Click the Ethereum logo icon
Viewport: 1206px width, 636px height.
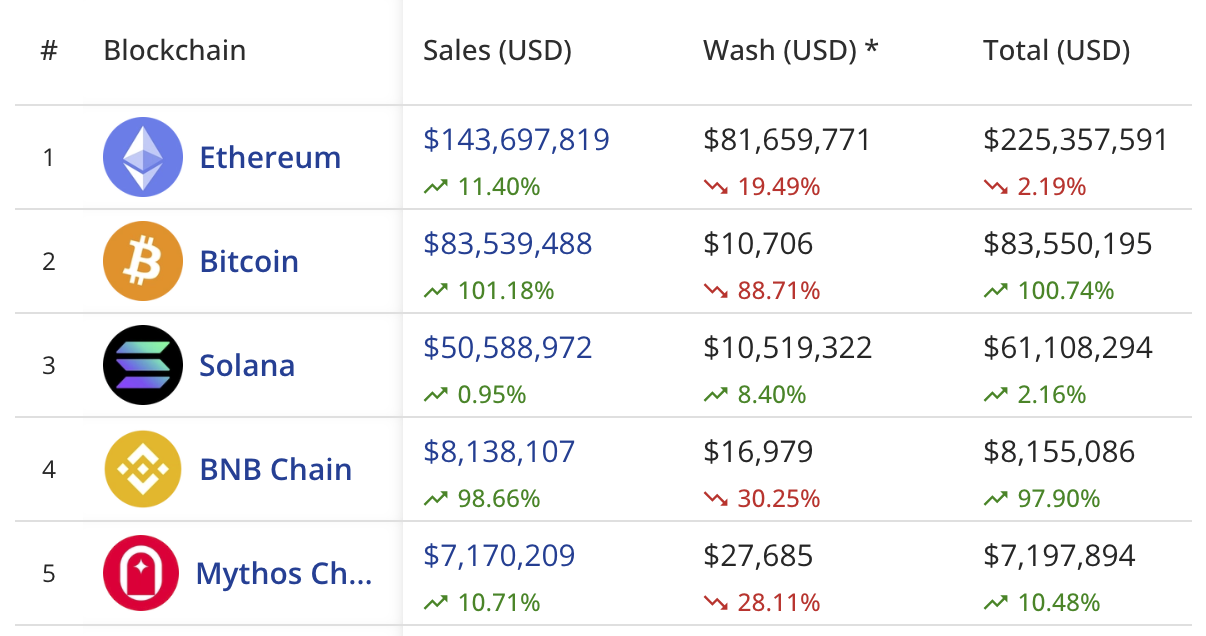click(x=143, y=157)
